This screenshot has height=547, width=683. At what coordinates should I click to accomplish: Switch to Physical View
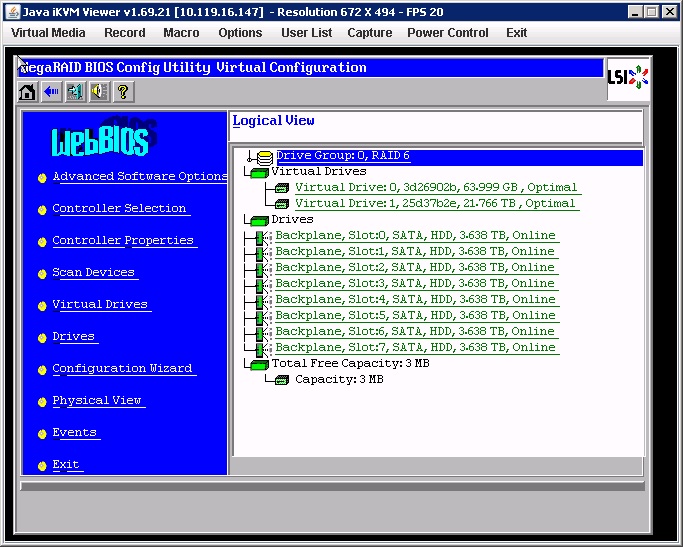97,400
